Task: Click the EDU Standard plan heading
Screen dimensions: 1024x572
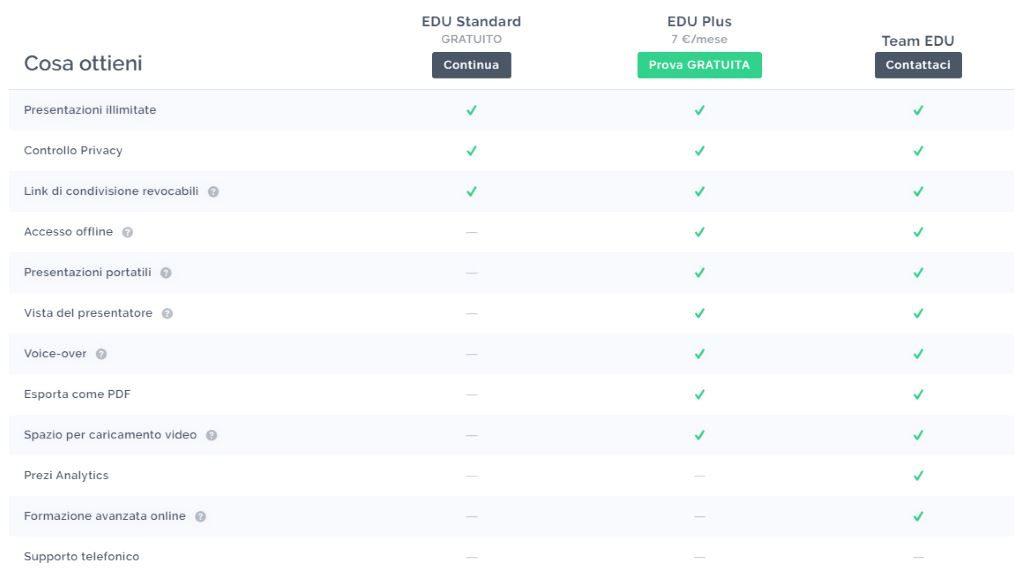Action: click(472, 22)
